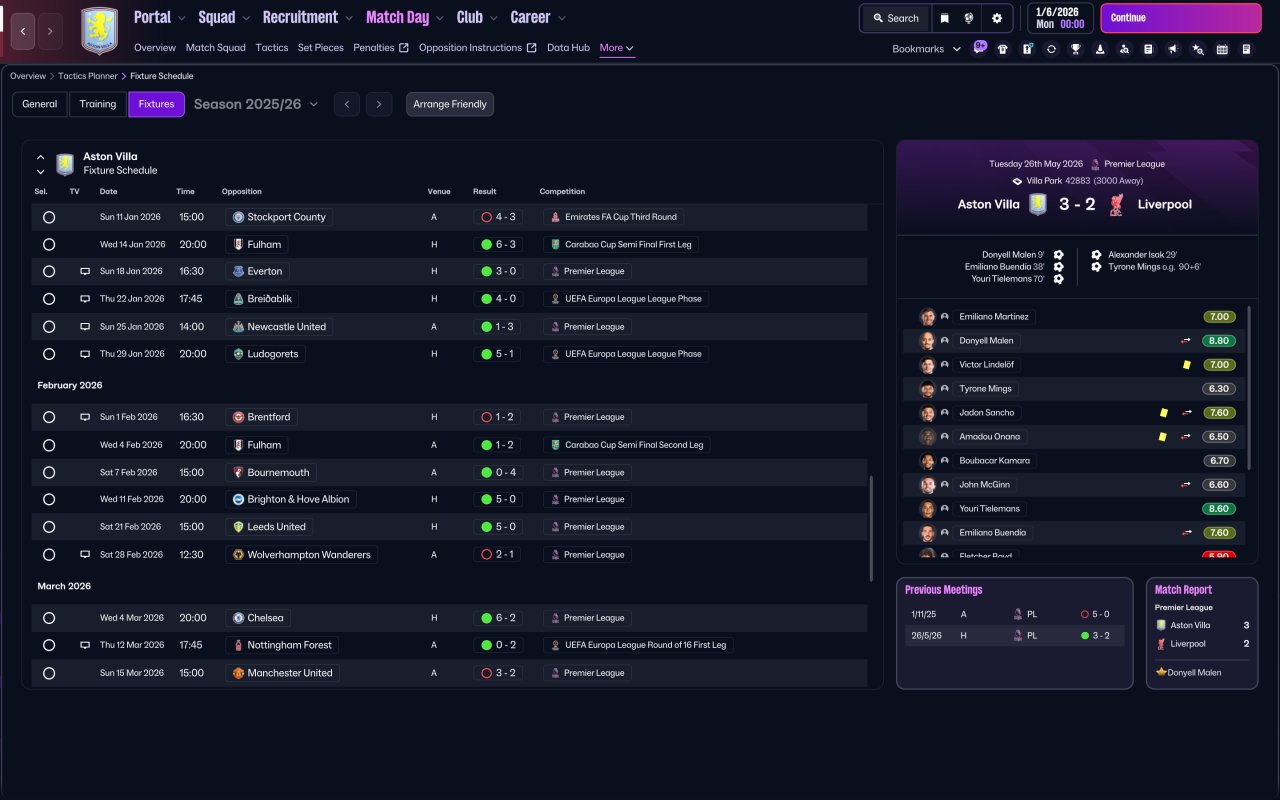
Task: Click the Liverpool crest in match header
Action: pos(1117,204)
